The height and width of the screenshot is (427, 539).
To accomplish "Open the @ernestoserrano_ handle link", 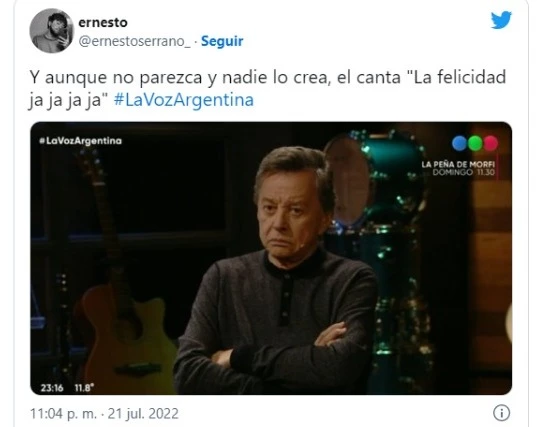I will [134, 41].
